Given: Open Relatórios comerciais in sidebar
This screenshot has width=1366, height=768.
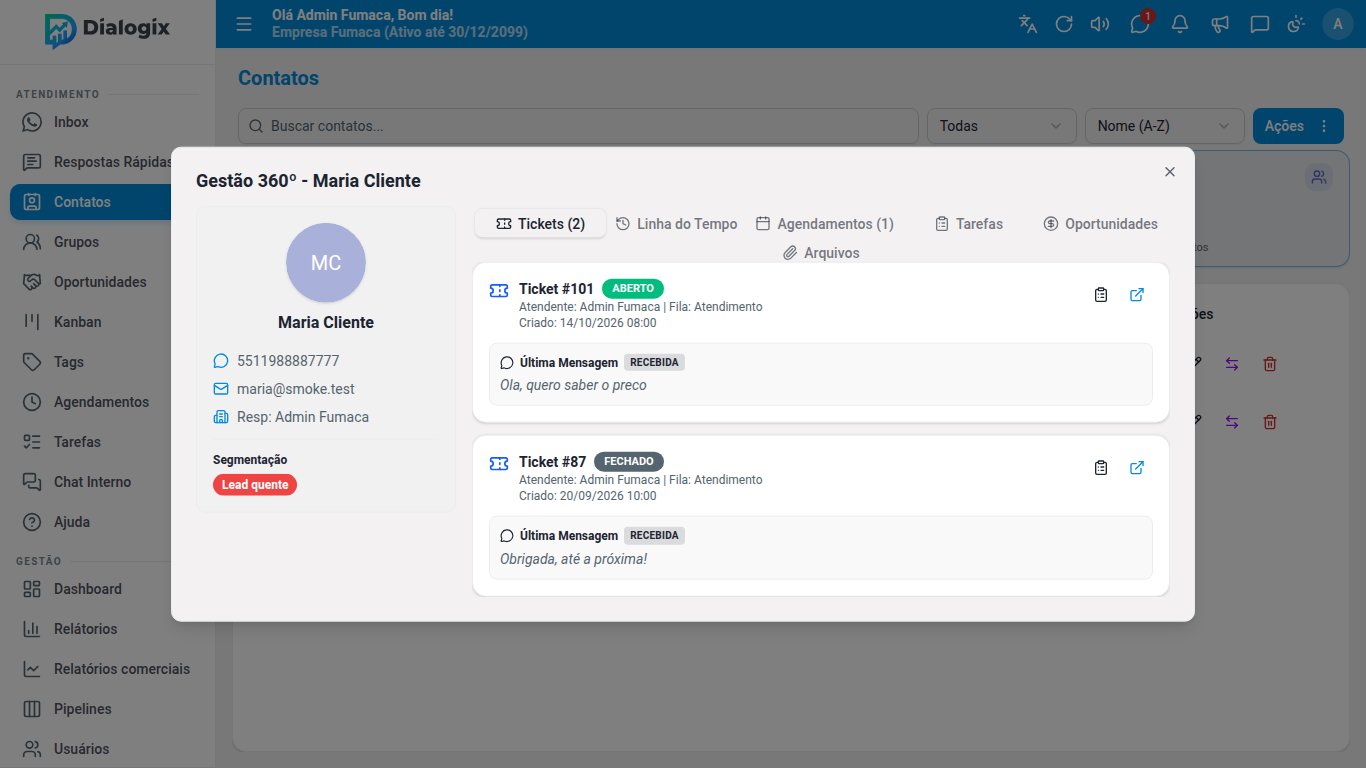Looking at the screenshot, I should [x=108, y=669].
